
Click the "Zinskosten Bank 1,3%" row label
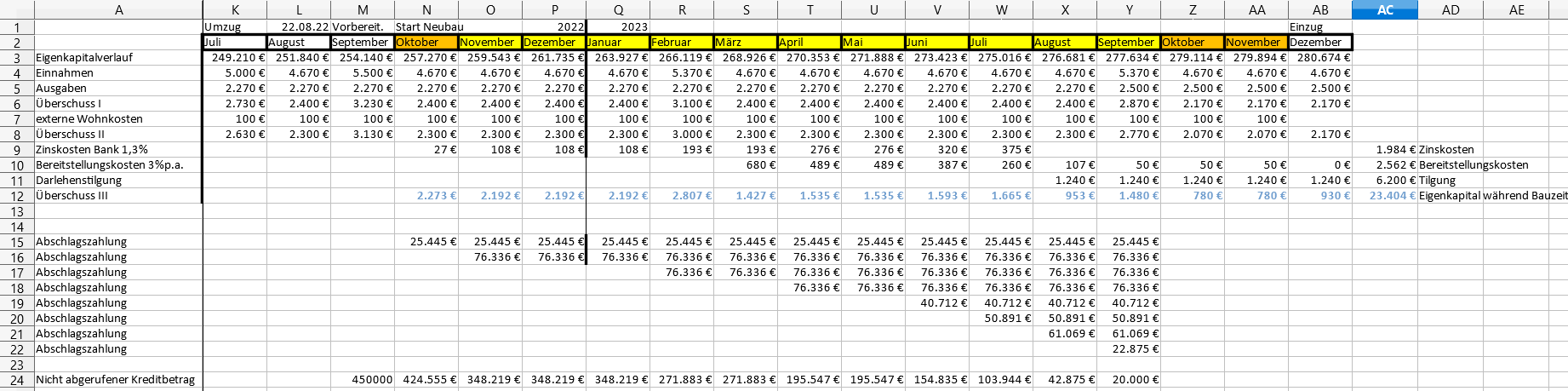tap(118, 150)
